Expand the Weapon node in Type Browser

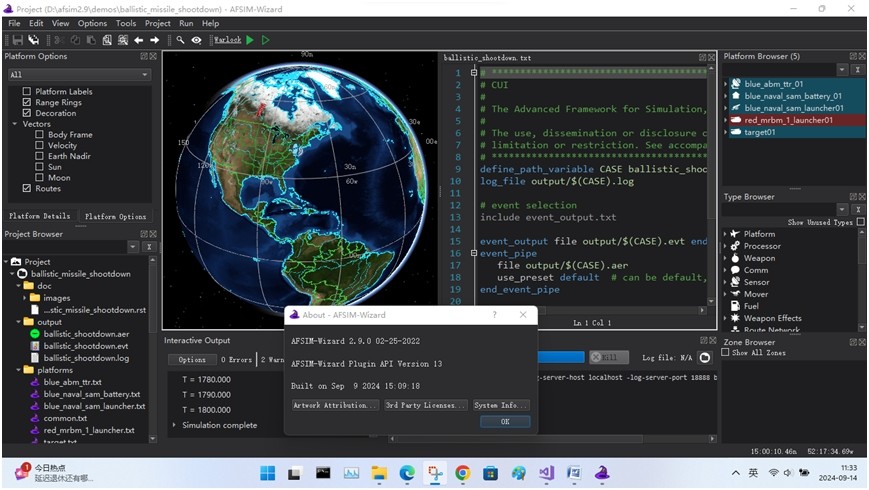(x=726, y=258)
